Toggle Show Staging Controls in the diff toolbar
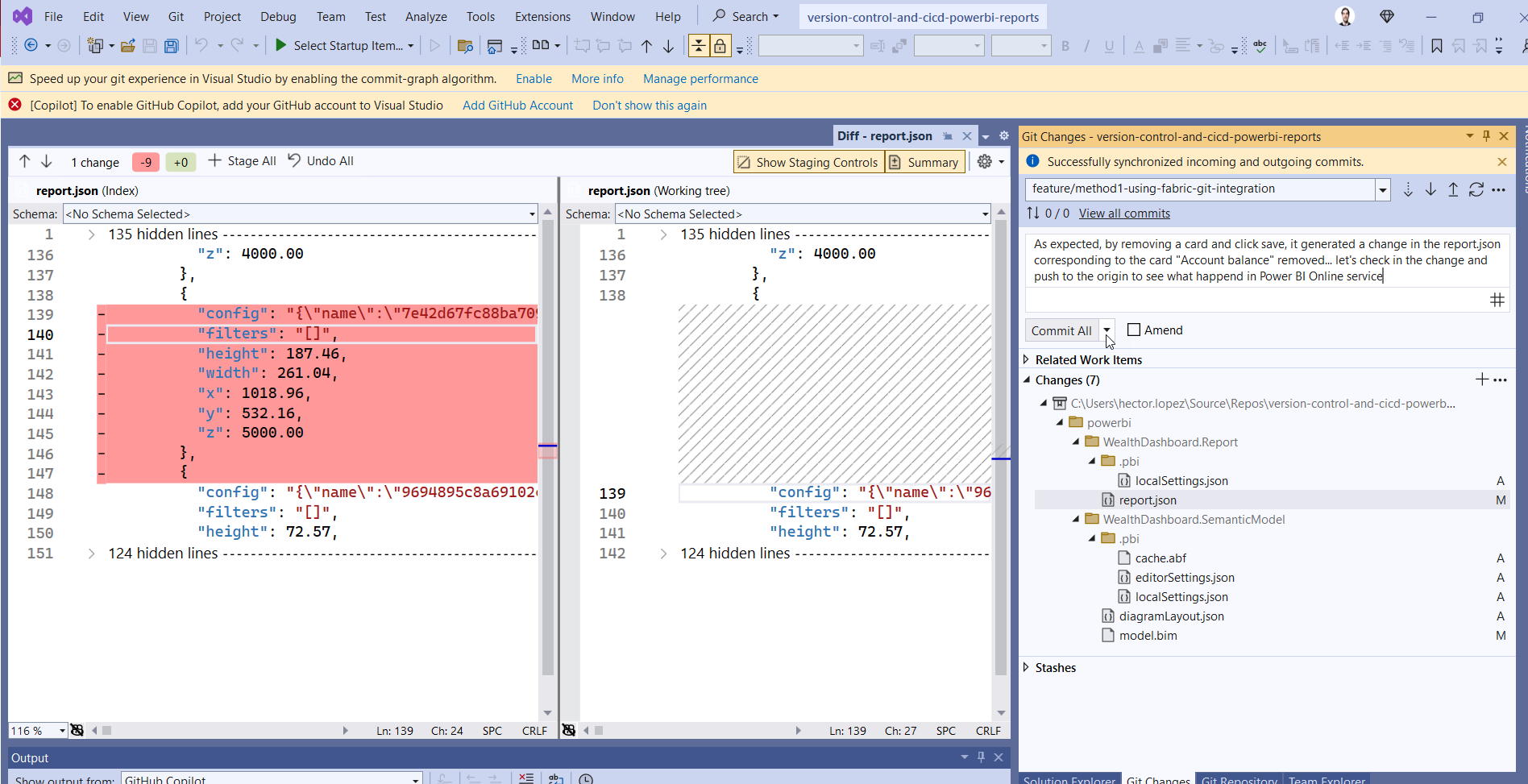Screen dimensions: 1528x784 (x=808, y=162)
